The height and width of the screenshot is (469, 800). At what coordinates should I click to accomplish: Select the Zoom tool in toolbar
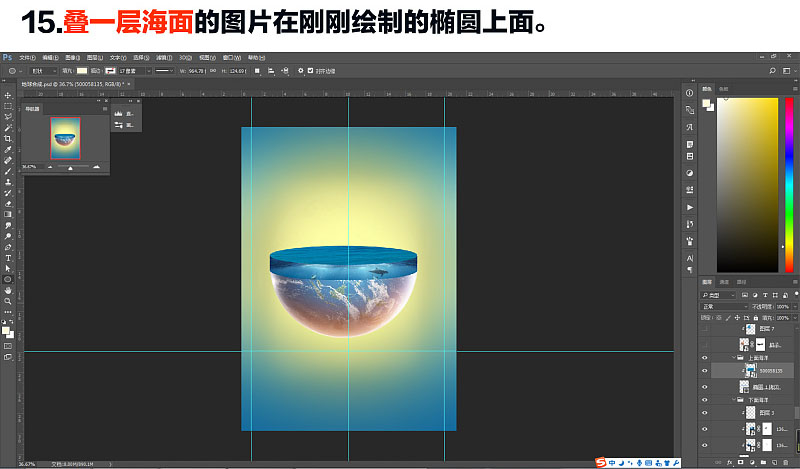click(x=8, y=301)
